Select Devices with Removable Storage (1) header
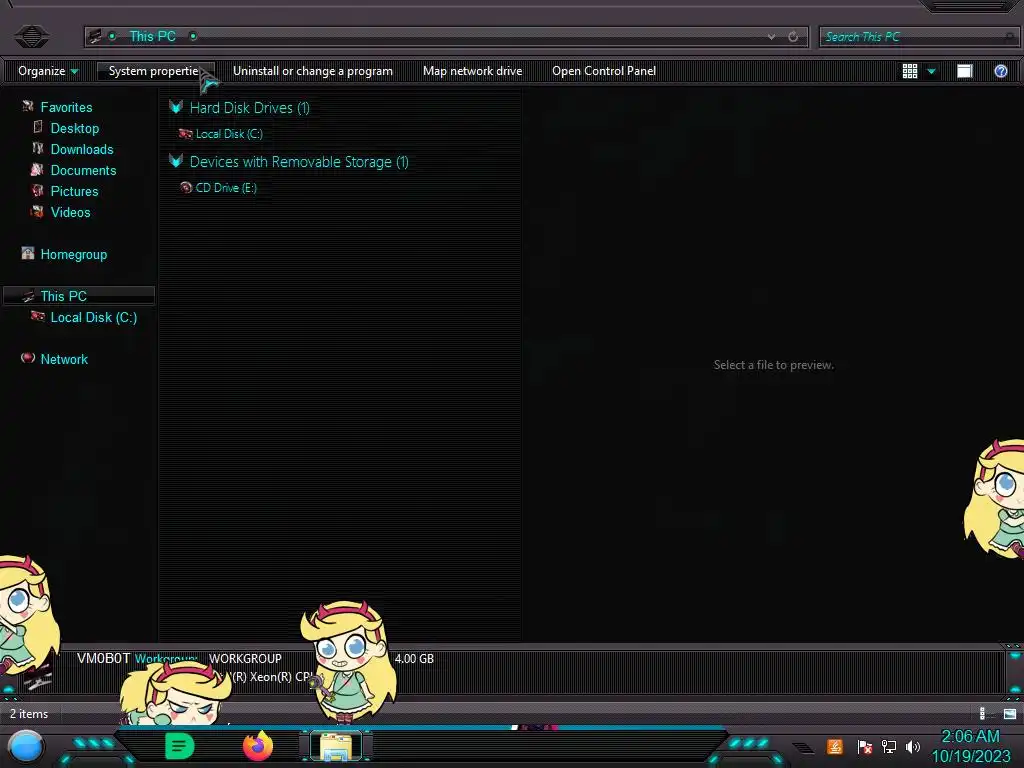1024x768 pixels. point(299,162)
